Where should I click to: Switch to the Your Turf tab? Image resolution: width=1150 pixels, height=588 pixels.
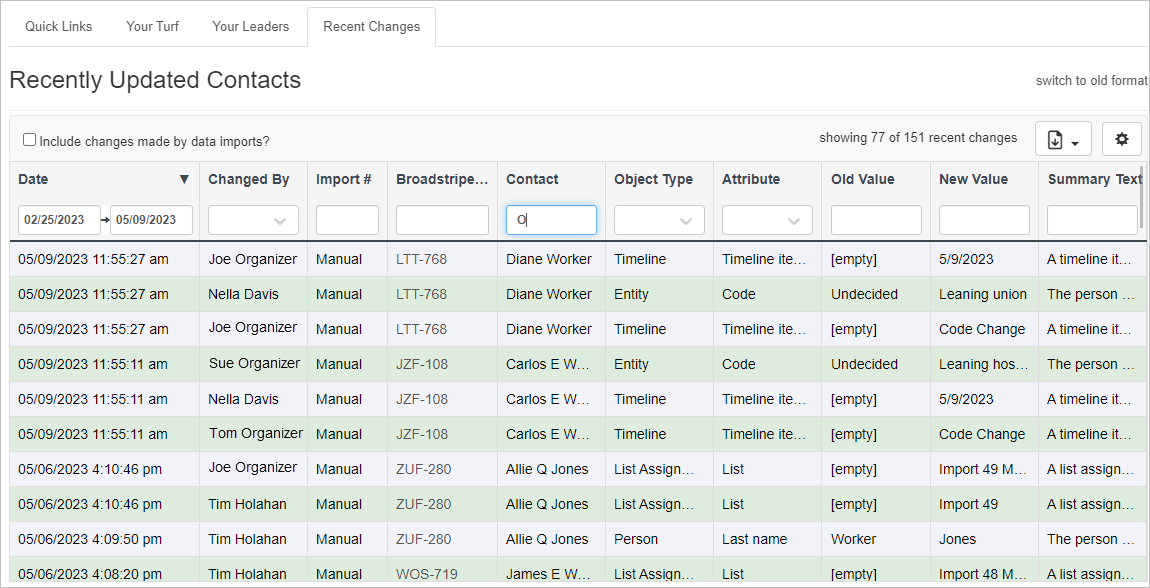point(152,26)
